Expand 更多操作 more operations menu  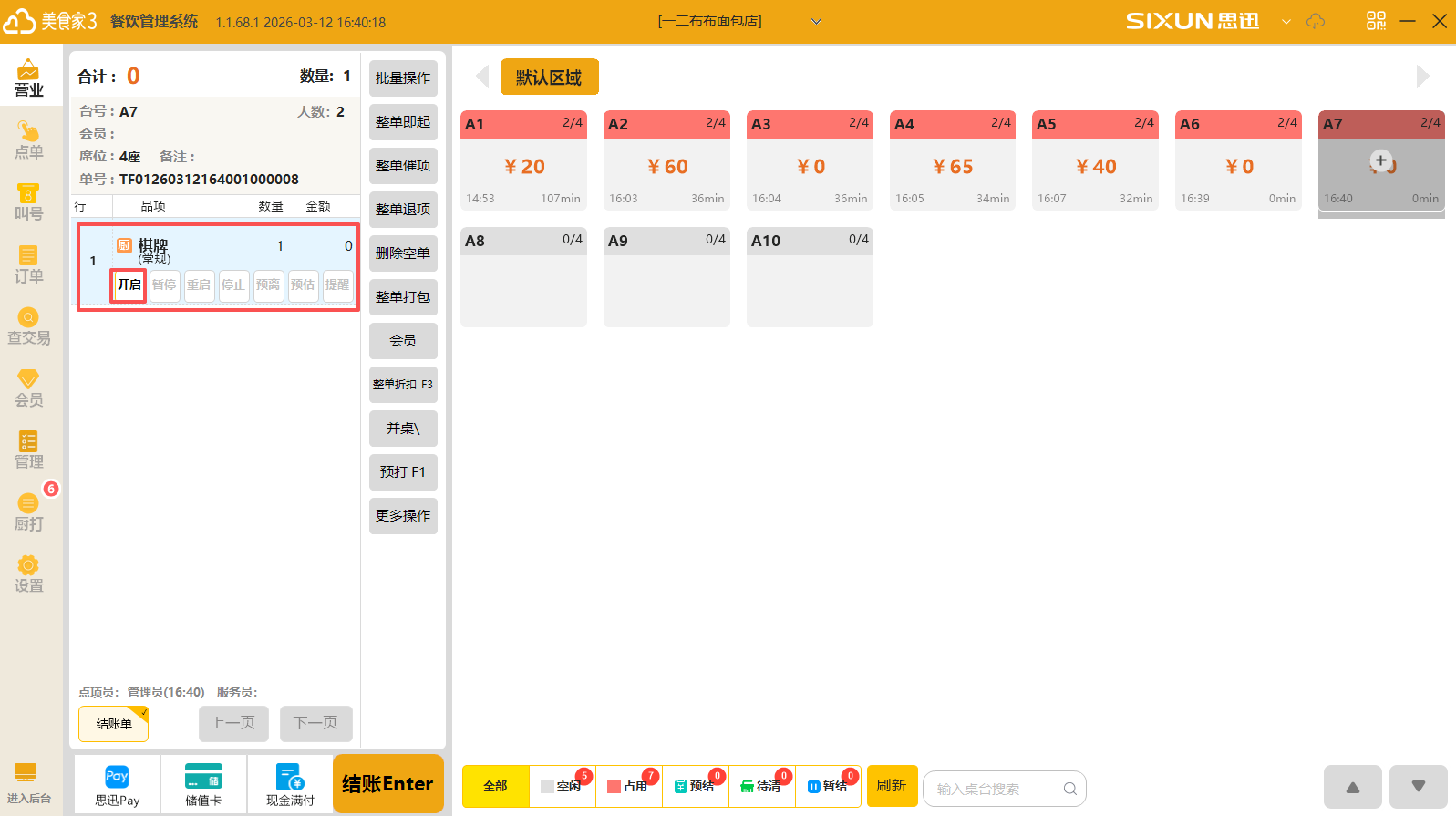click(403, 516)
